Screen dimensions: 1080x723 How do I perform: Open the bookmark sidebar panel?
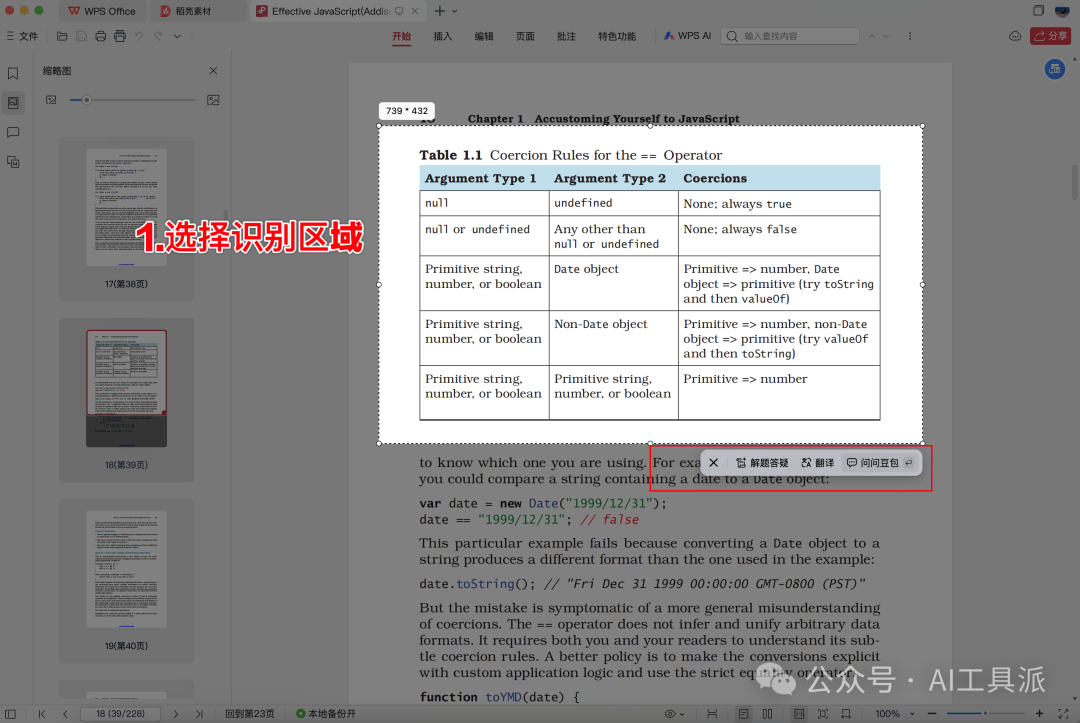point(13,73)
